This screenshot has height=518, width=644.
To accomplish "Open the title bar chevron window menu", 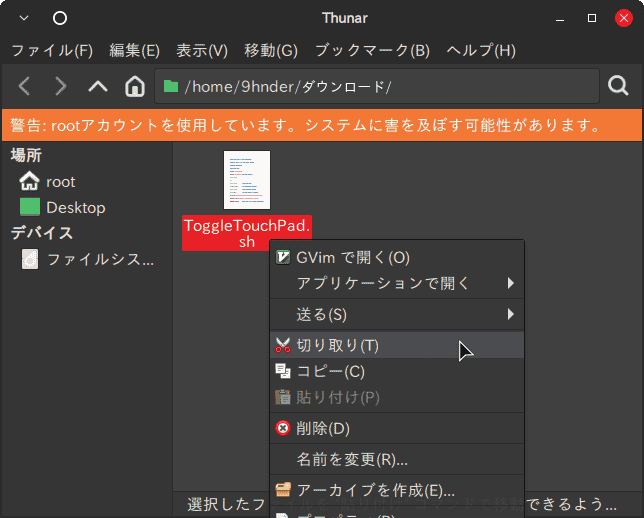I will point(24,18).
